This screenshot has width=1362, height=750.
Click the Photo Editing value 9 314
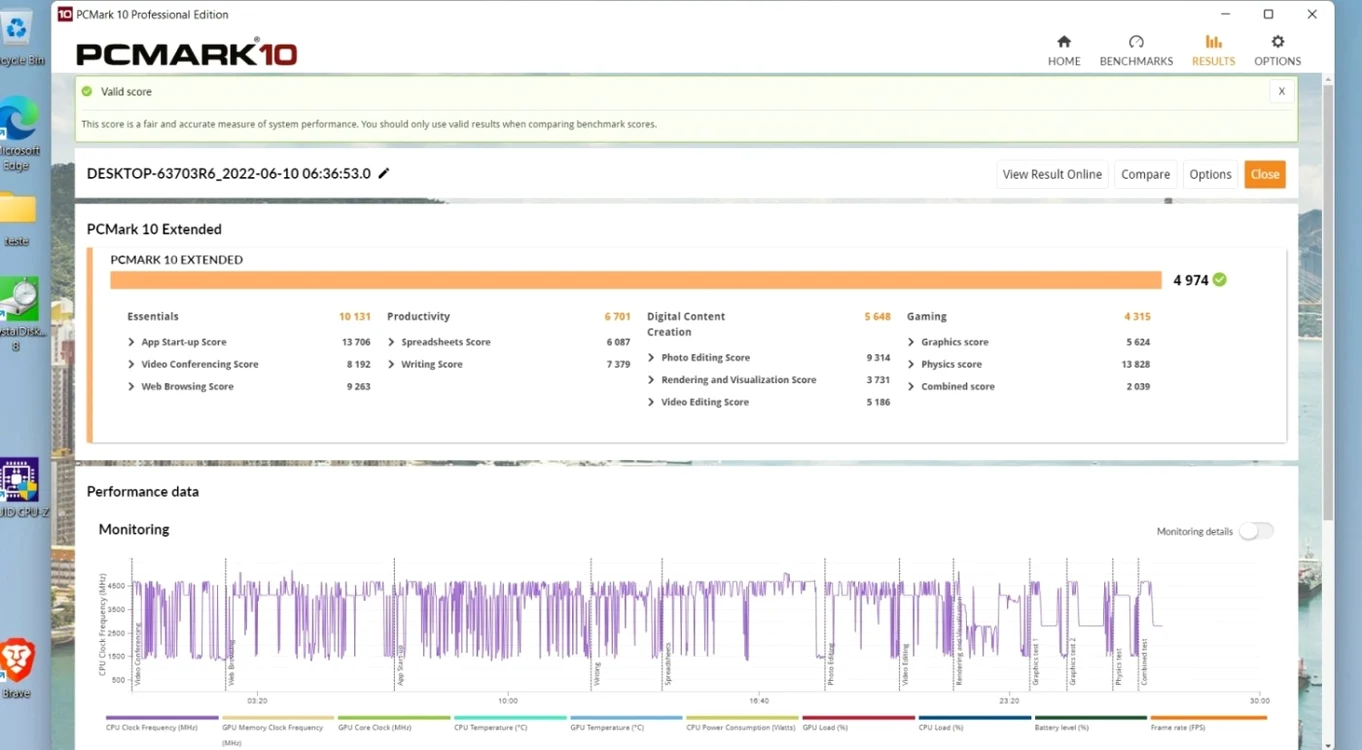(x=878, y=357)
